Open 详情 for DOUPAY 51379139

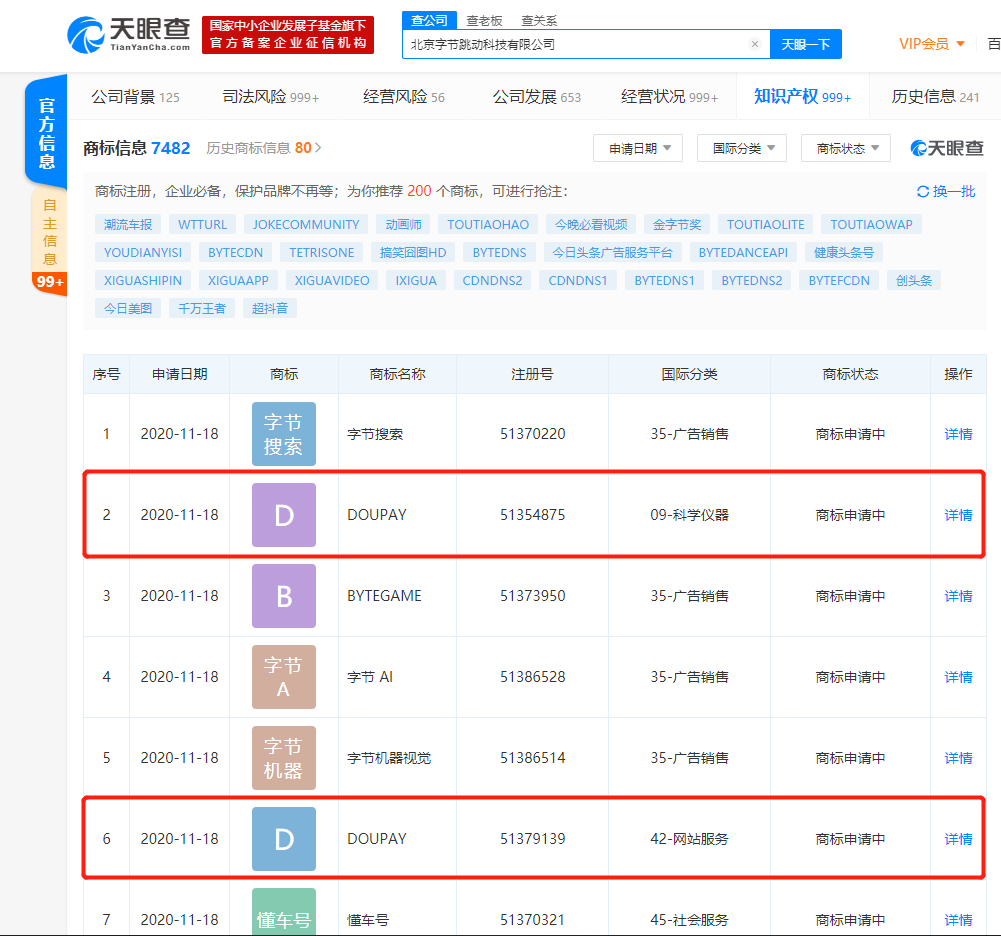(958, 840)
